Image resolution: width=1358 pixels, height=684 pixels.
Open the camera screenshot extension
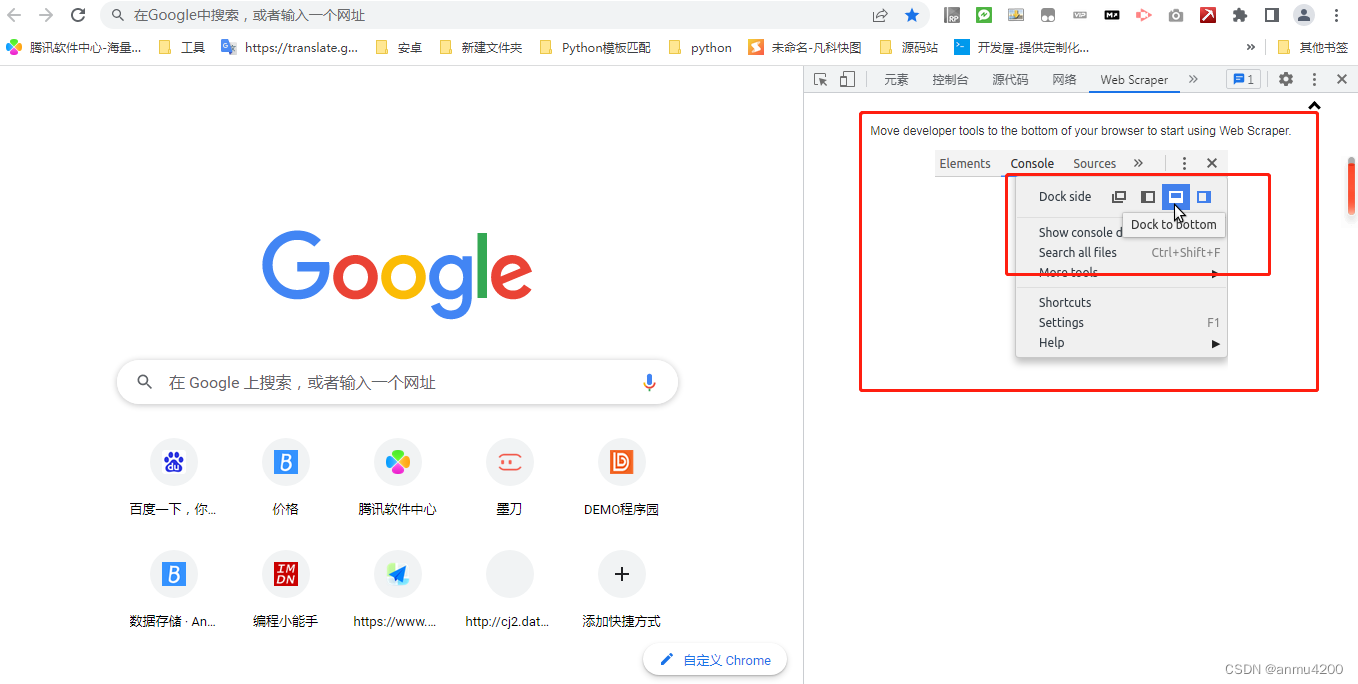pos(1176,15)
